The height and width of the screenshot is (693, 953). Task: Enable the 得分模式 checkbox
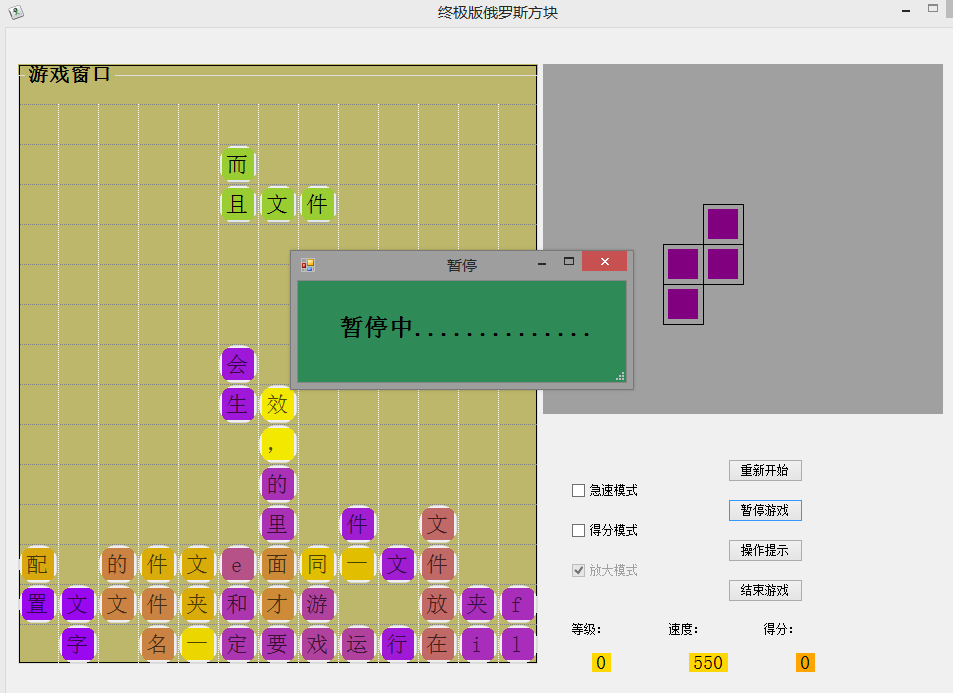[x=578, y=531]
